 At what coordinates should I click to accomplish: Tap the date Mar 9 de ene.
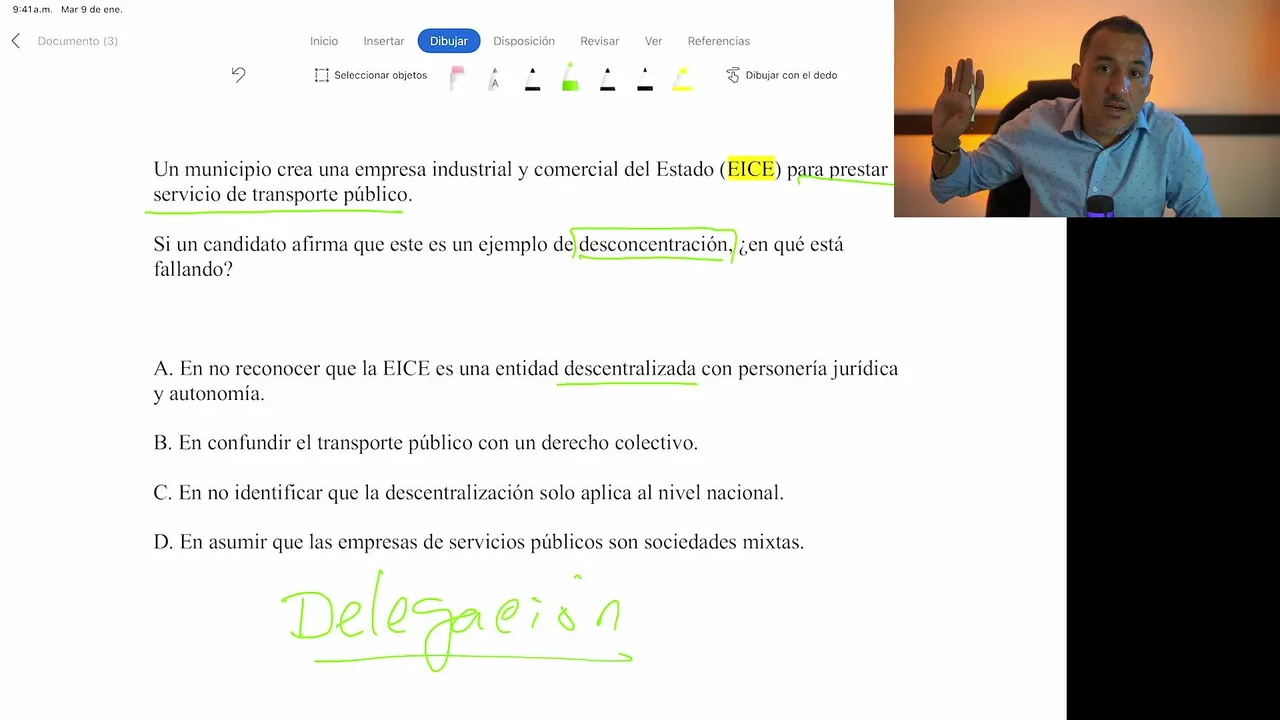(x=92, y=9)
